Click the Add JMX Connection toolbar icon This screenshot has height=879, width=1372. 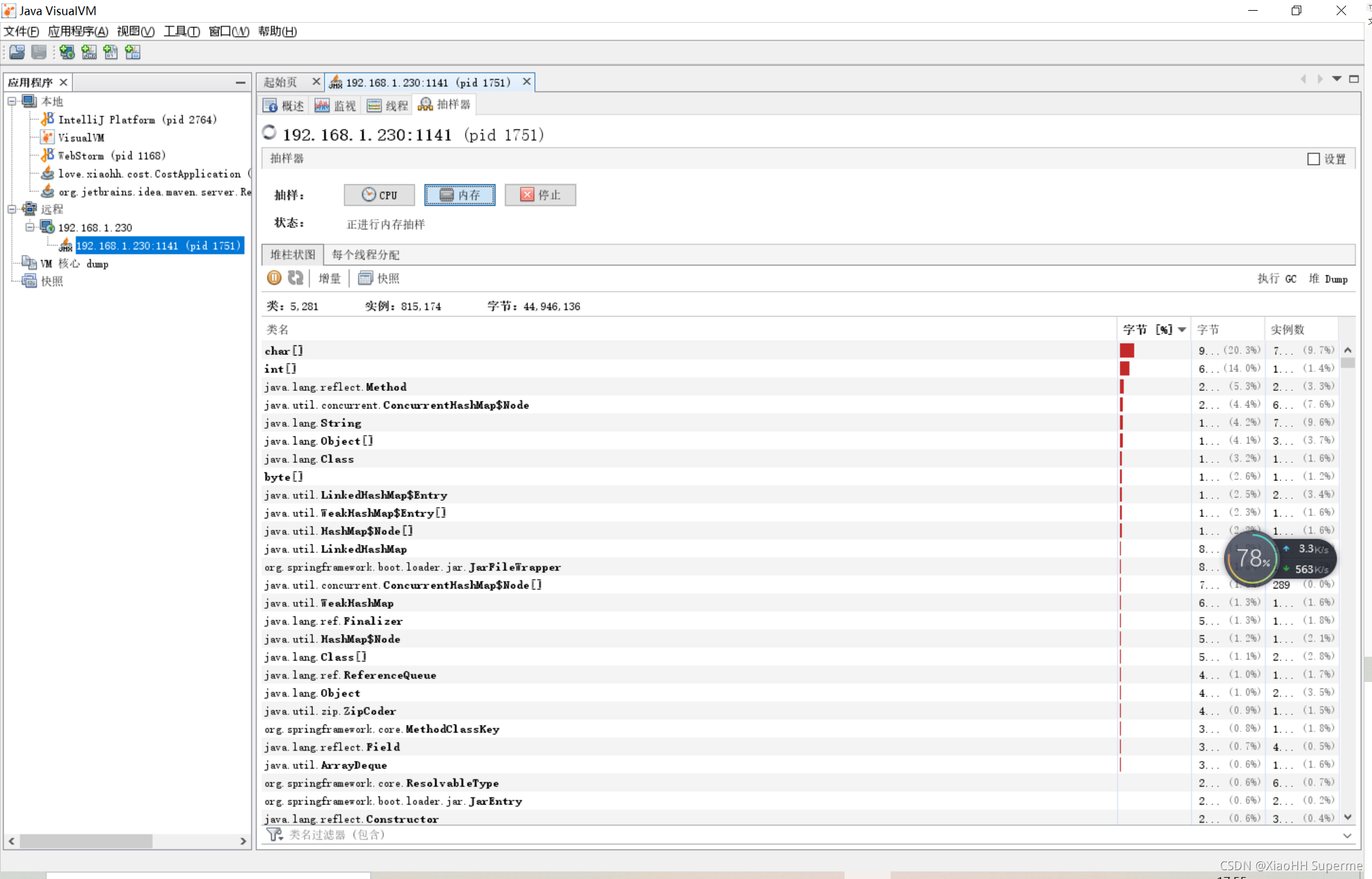click(89, 52)
